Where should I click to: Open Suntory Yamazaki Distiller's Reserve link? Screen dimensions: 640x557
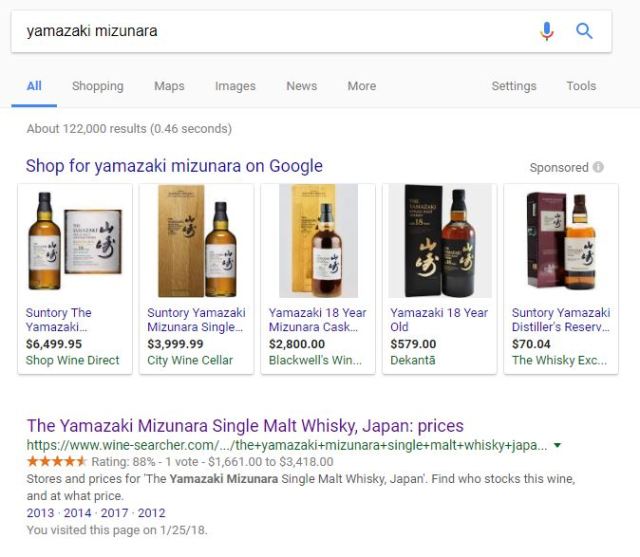click(x=561, y=320)
